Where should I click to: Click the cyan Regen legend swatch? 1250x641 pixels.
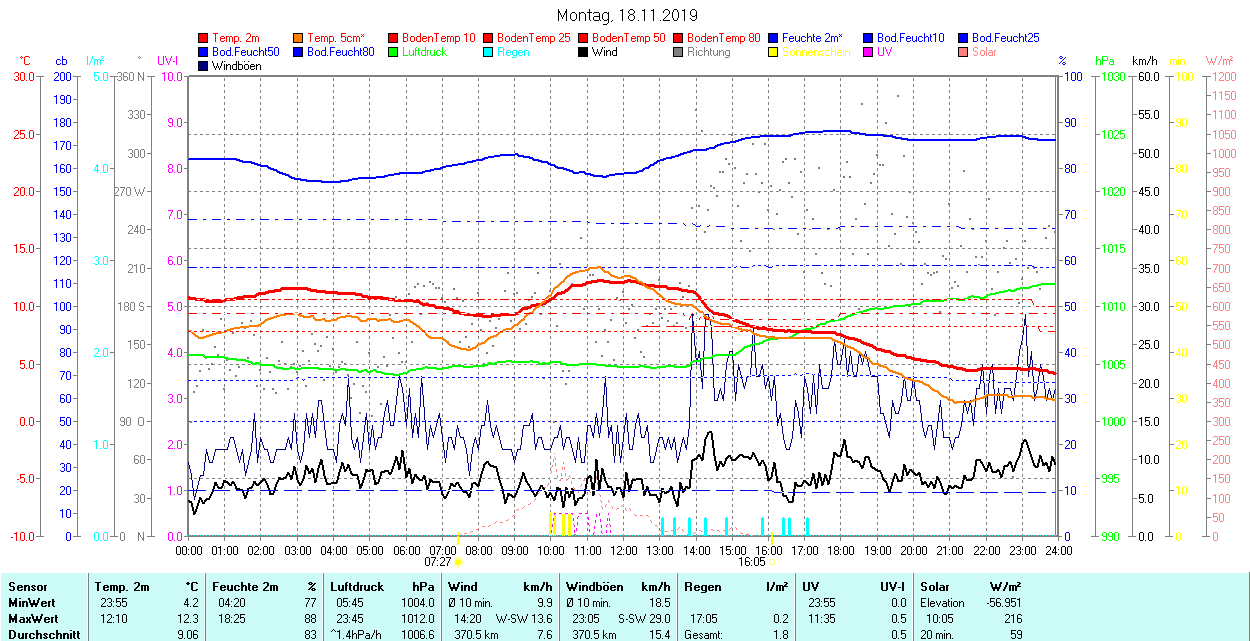pos(489,52)
